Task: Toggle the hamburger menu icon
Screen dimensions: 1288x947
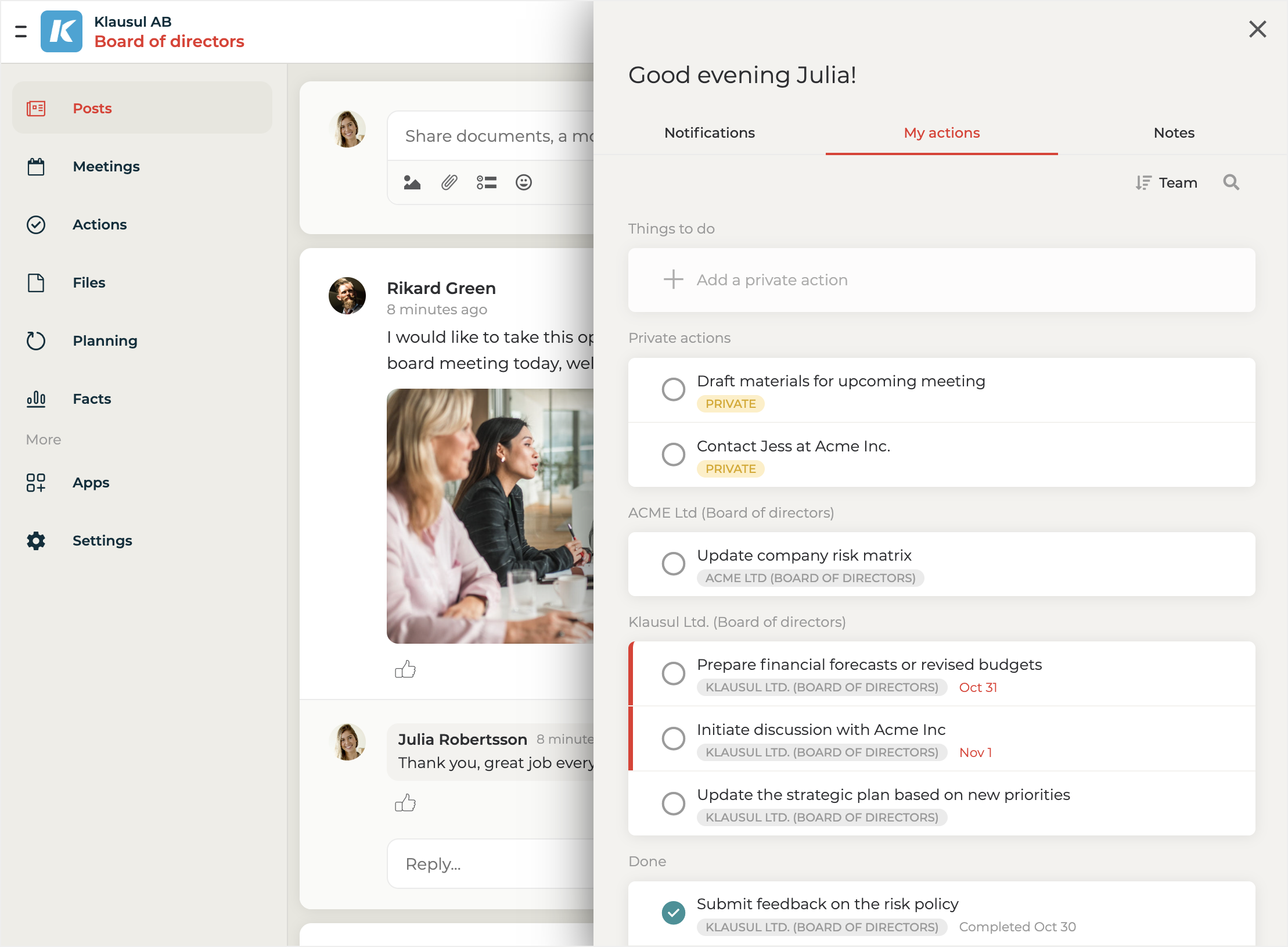Action: pos(21,31)
